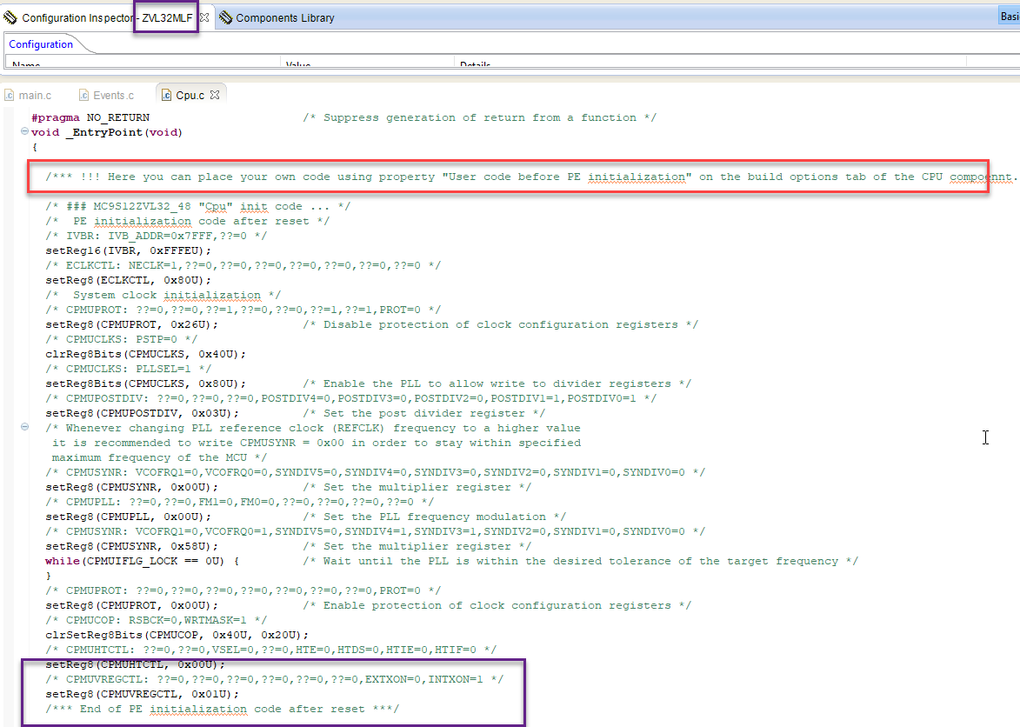Click 'Wait until the PLL is within' comment
Viewport: 1020px width, 727px height.
580,561
